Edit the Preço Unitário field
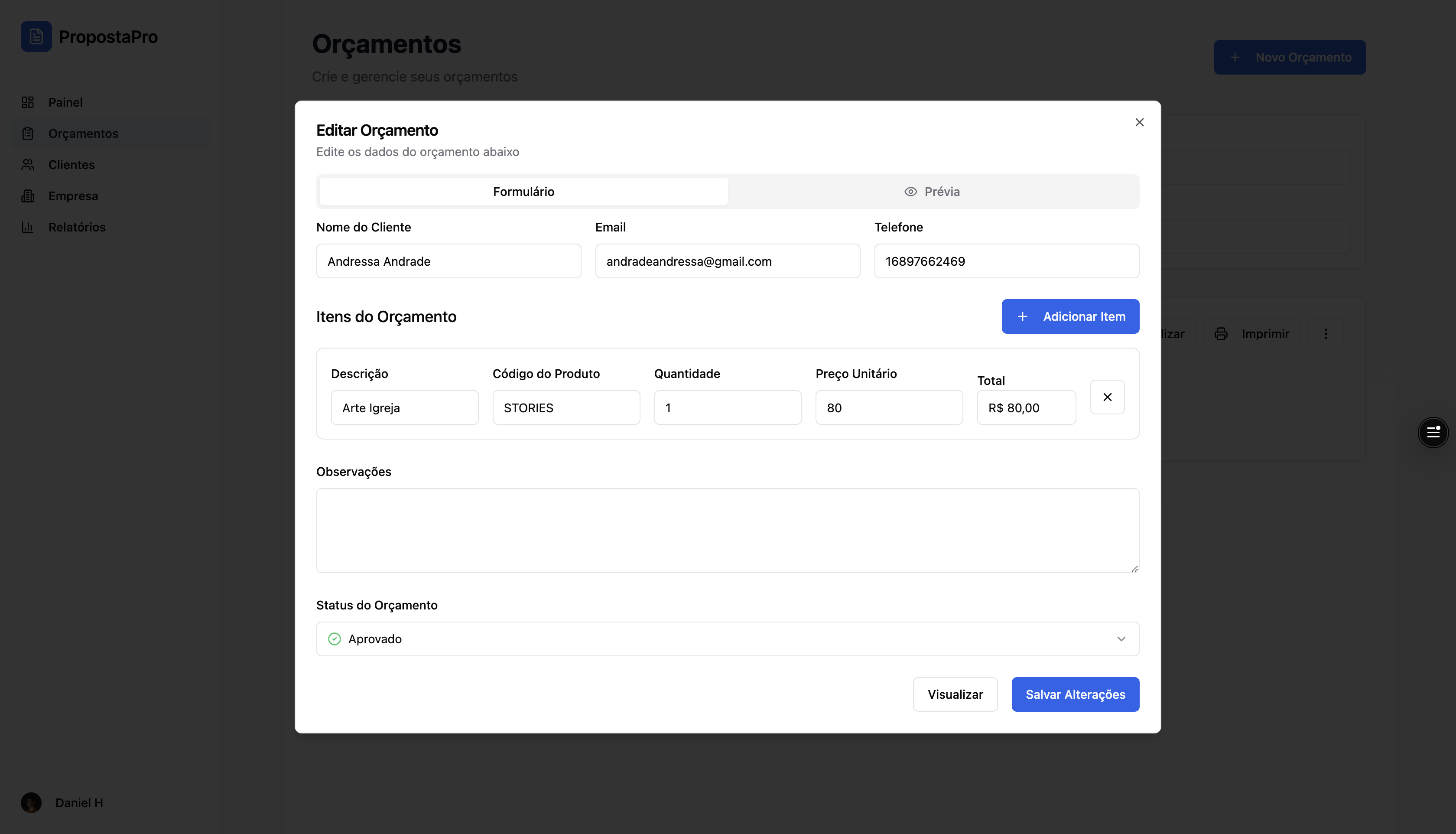This screenshot has height=834, width=1456. pos(889,407)
